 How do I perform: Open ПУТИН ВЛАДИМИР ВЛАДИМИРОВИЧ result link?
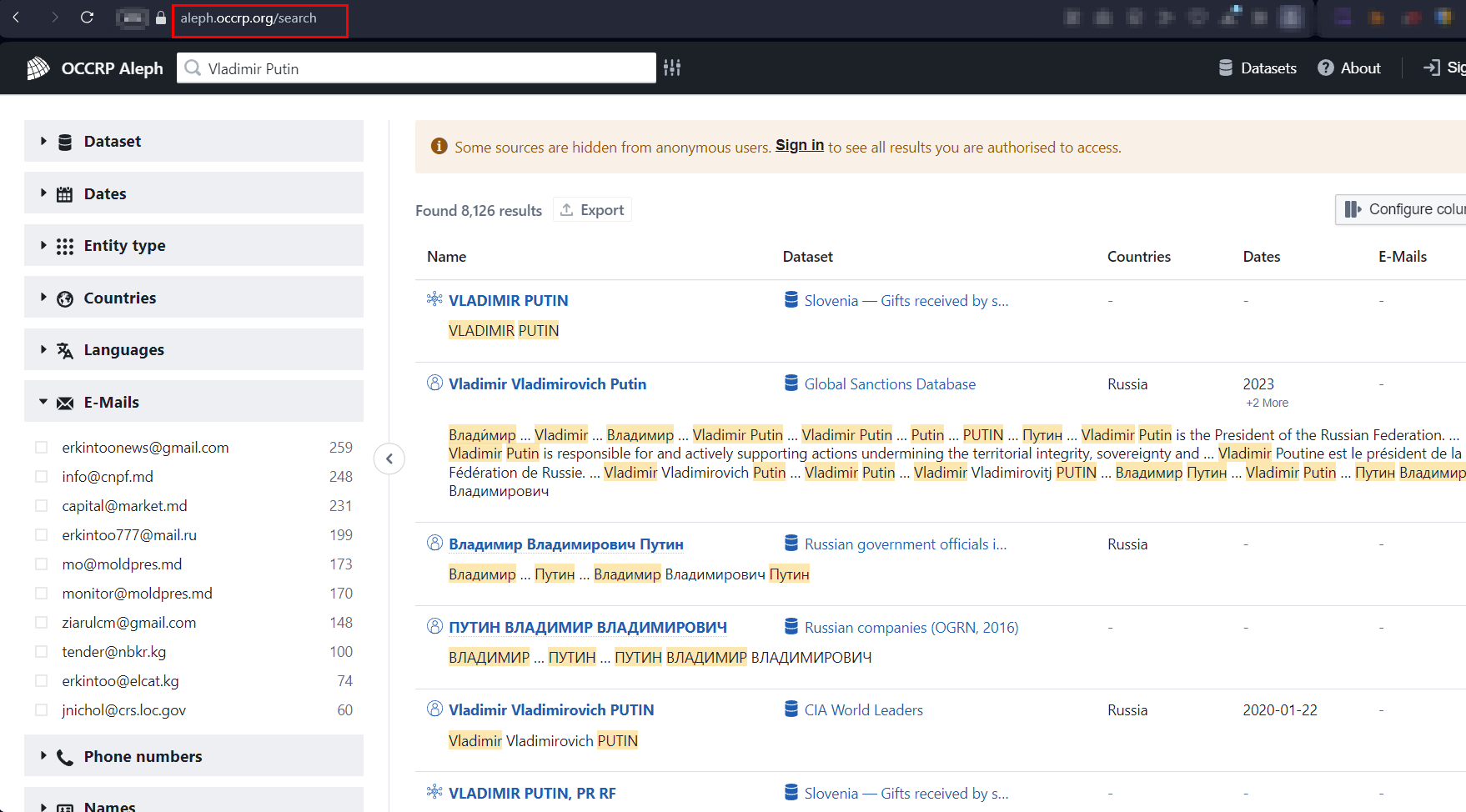click(588, 628)
